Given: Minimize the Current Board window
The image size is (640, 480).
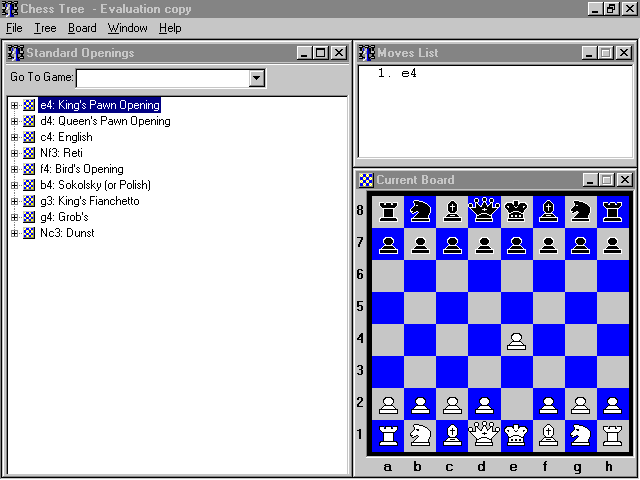Looking at the screenshot, I should pyautogui.click(x=591, y=180).
